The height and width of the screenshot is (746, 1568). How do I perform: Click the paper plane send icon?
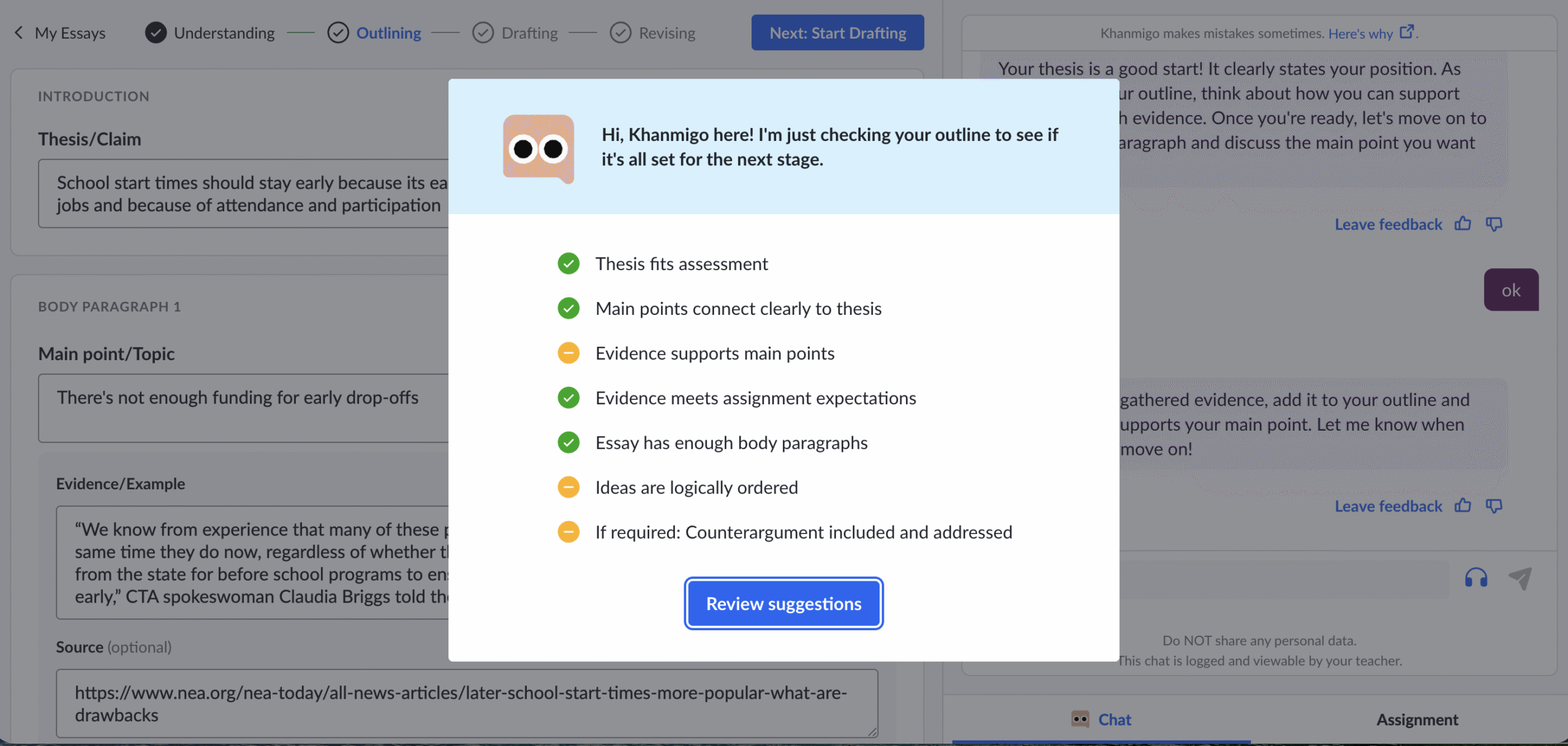(x=1520, y=578)
